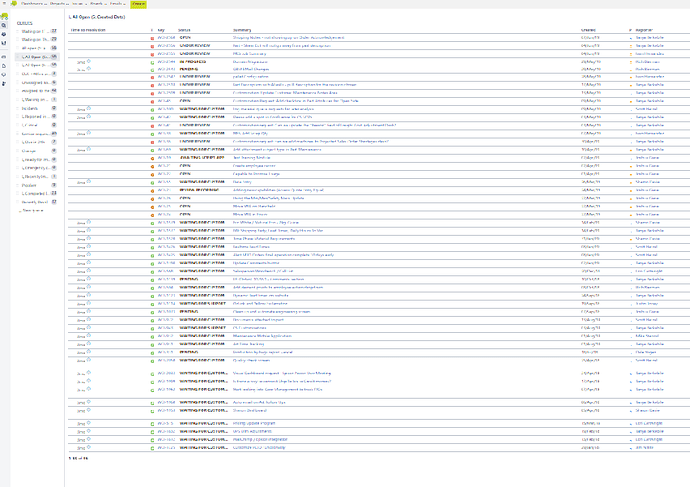Sort by the Status column header
This screenshot has height=487, width=690.
pyautogui.click(x=184, y=30)
